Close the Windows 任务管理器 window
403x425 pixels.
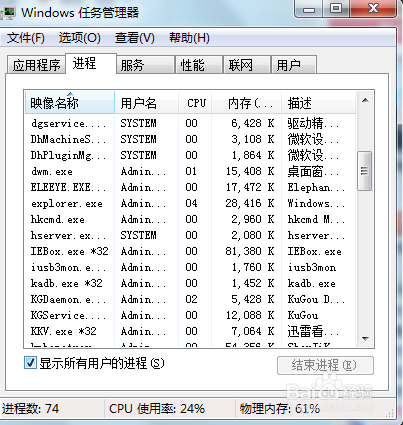(x=373, y=9)
